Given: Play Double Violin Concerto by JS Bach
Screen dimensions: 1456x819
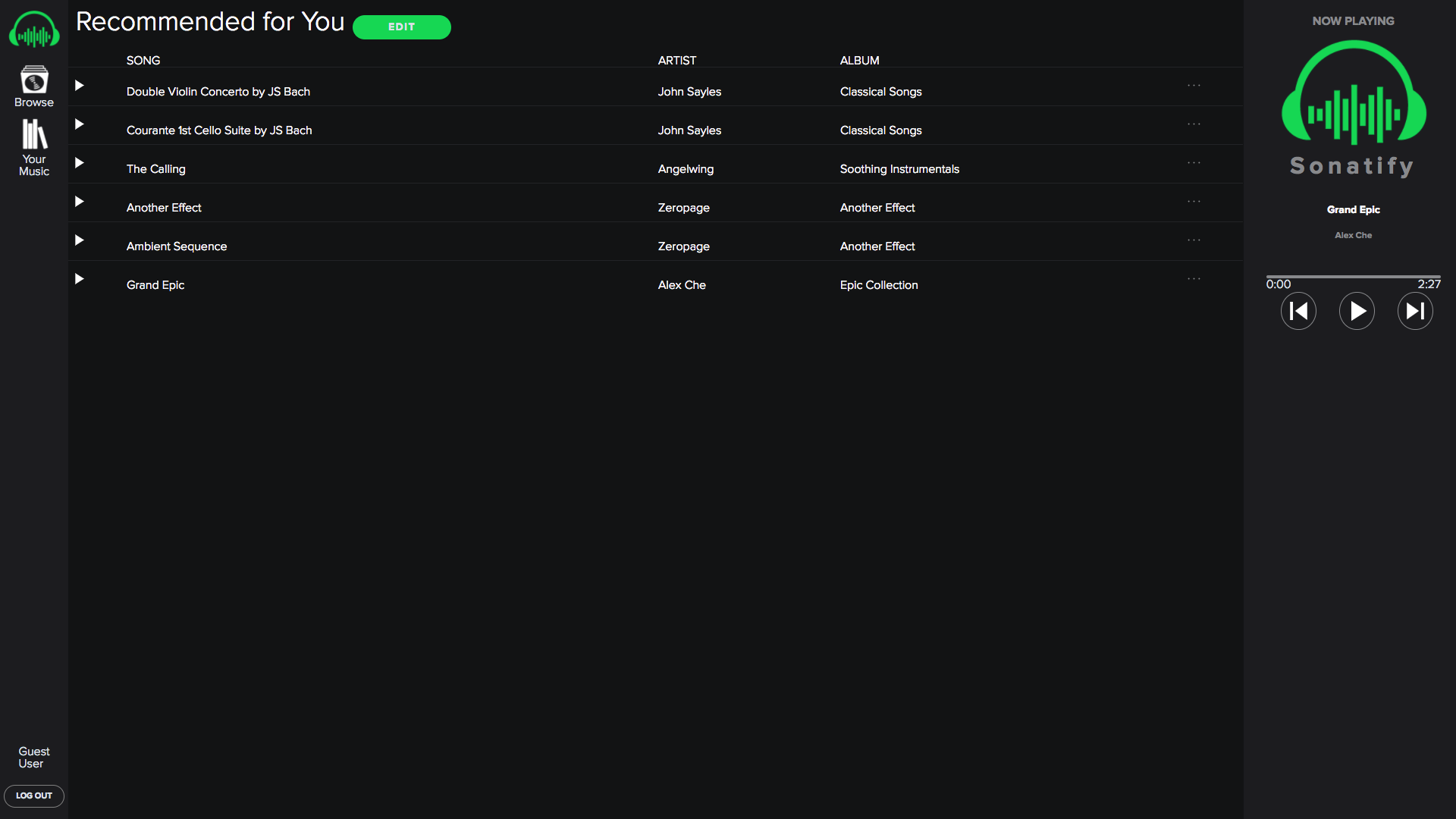Looking at the screenshot, I should [x=79, y=86].
